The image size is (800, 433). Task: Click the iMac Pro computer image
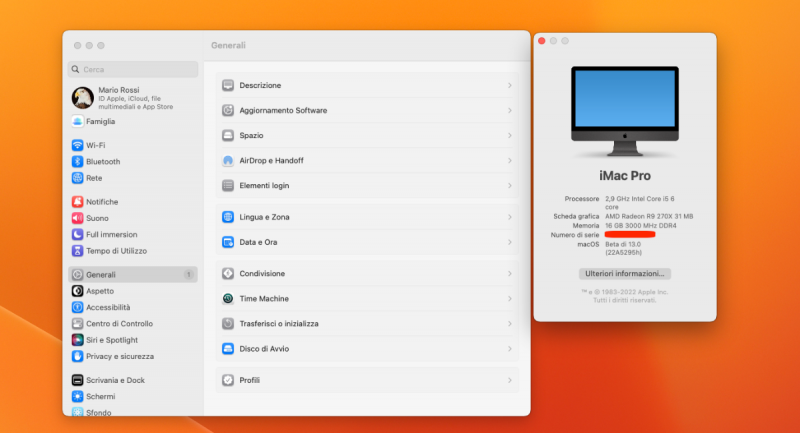(625, 111)
